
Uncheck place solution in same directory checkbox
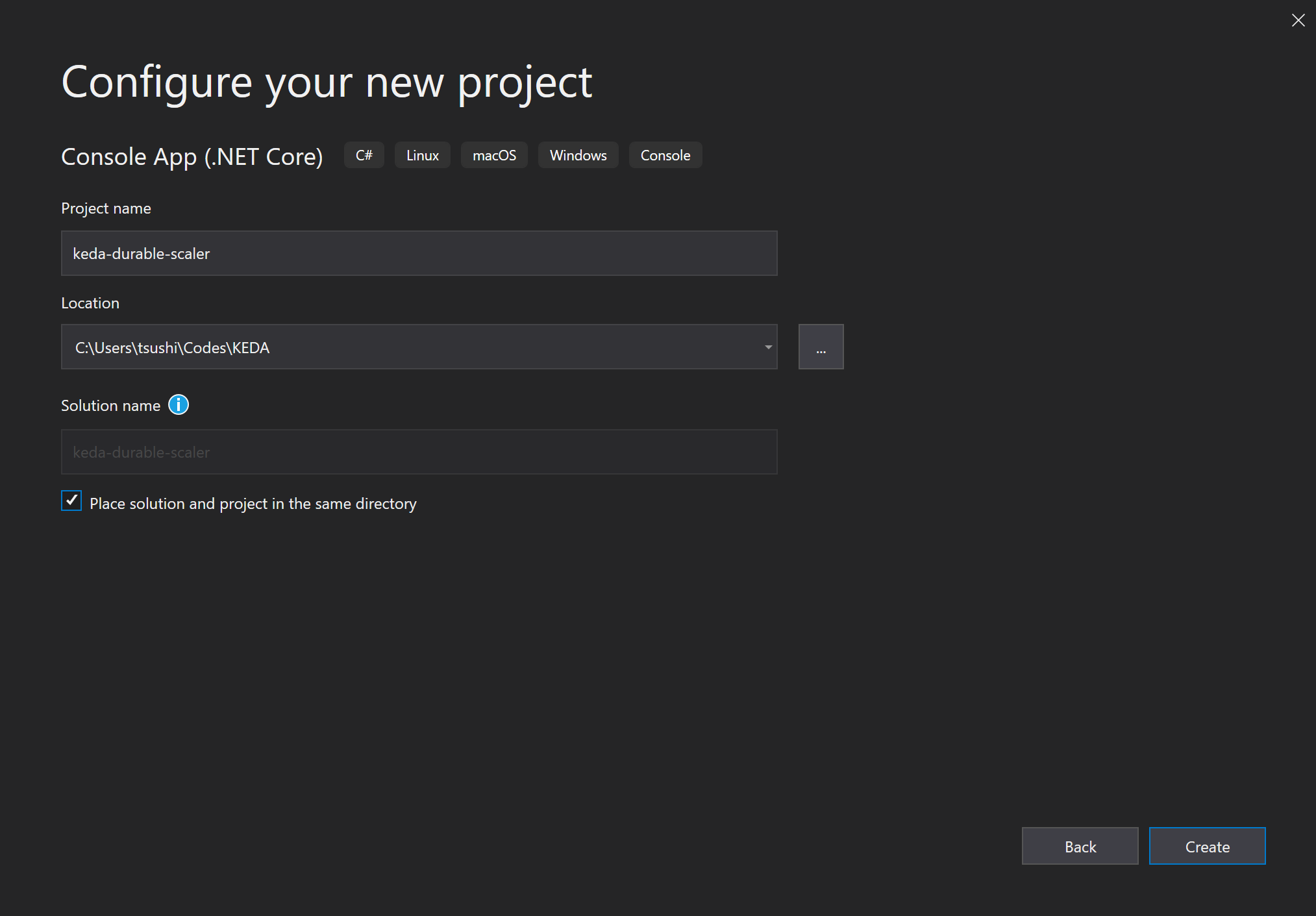coord(71,501)
